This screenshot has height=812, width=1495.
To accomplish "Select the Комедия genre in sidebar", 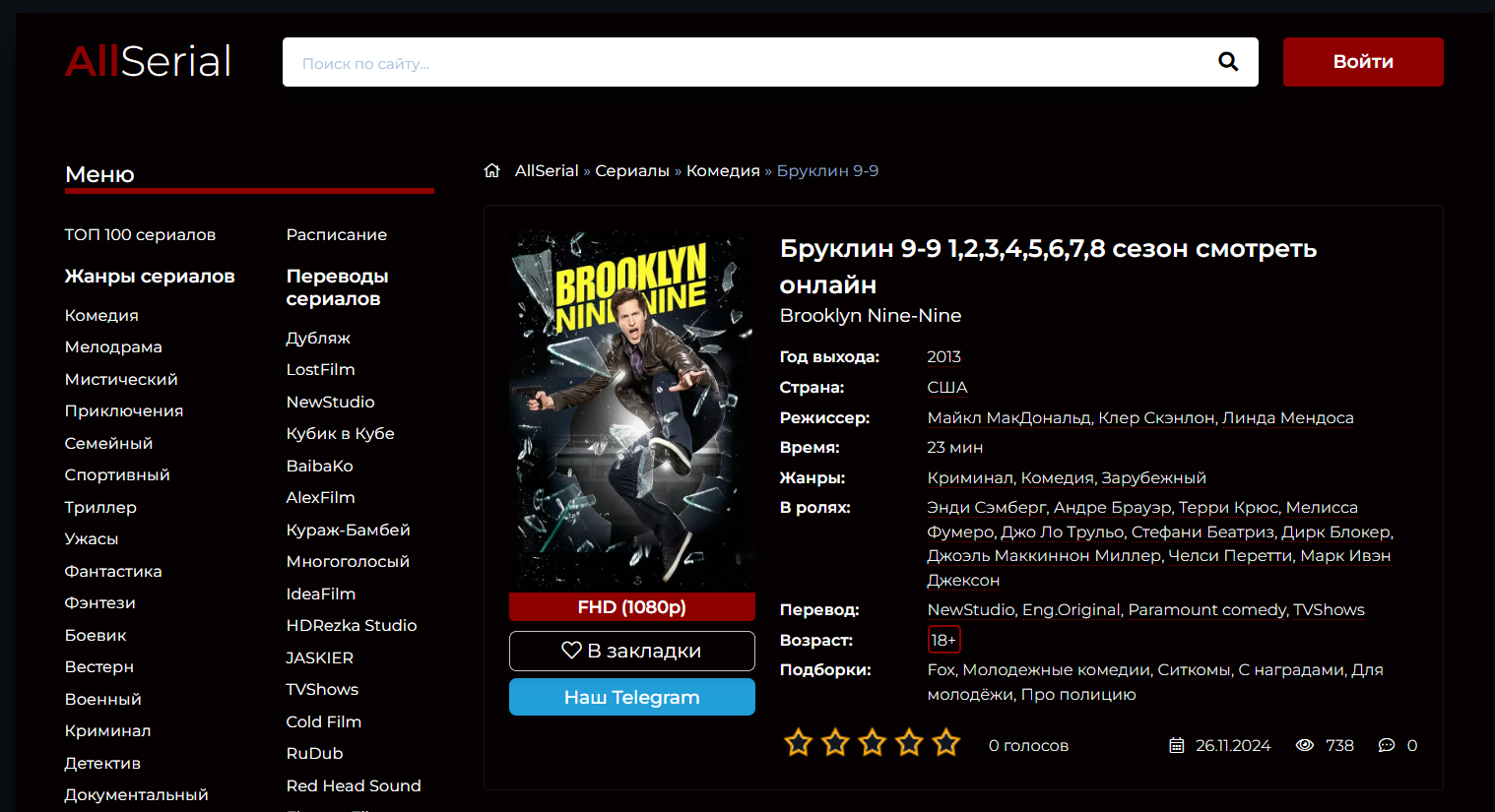I will [x=101, y=316].
